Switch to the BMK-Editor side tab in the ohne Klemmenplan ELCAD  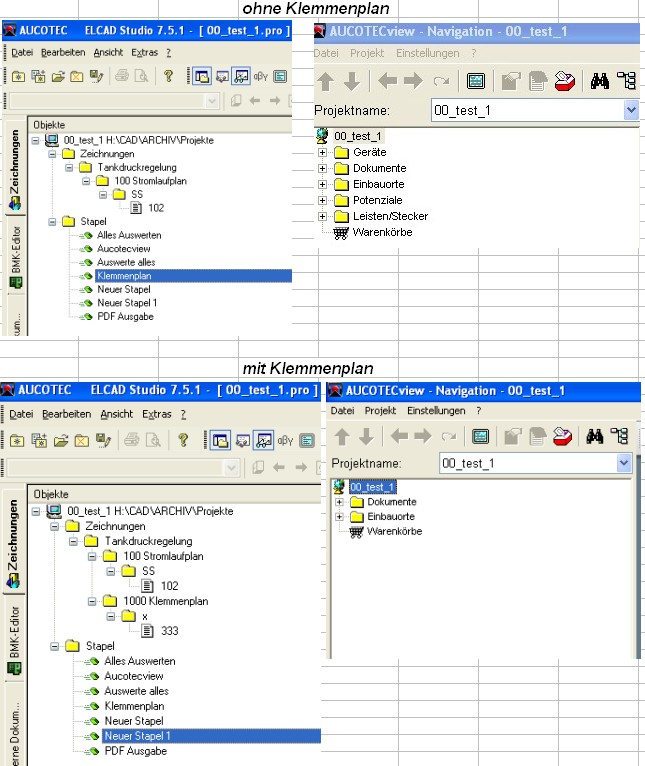click(x=16, y=256)
